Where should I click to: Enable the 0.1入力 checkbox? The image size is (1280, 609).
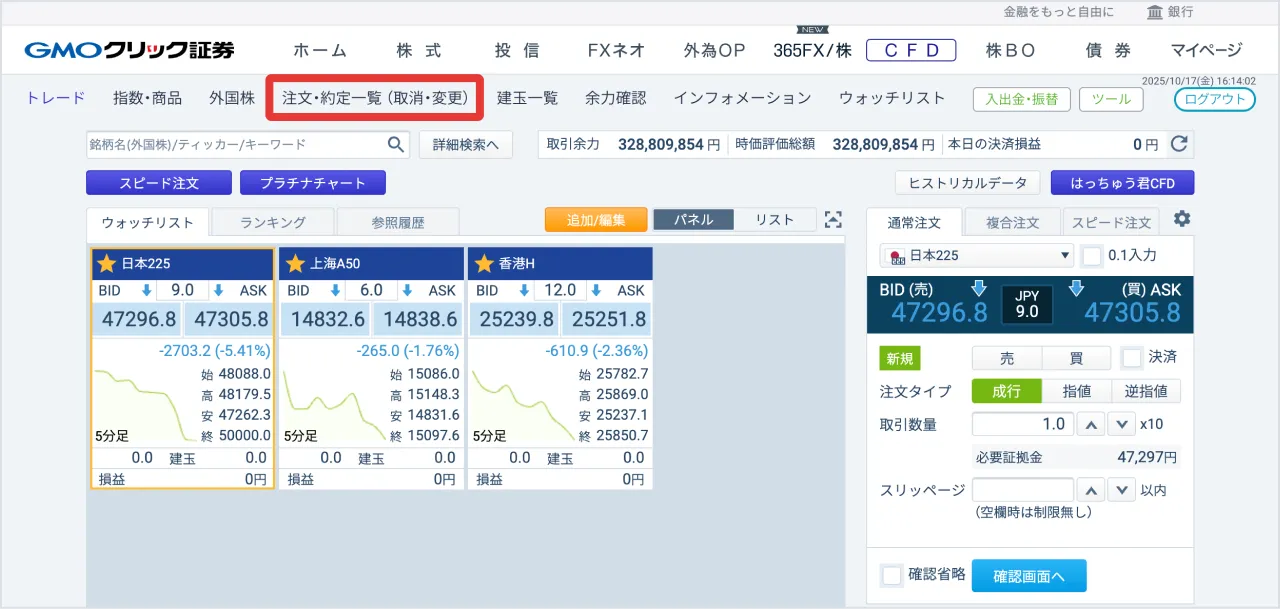pyautogui.click(x=1092, y=256)
